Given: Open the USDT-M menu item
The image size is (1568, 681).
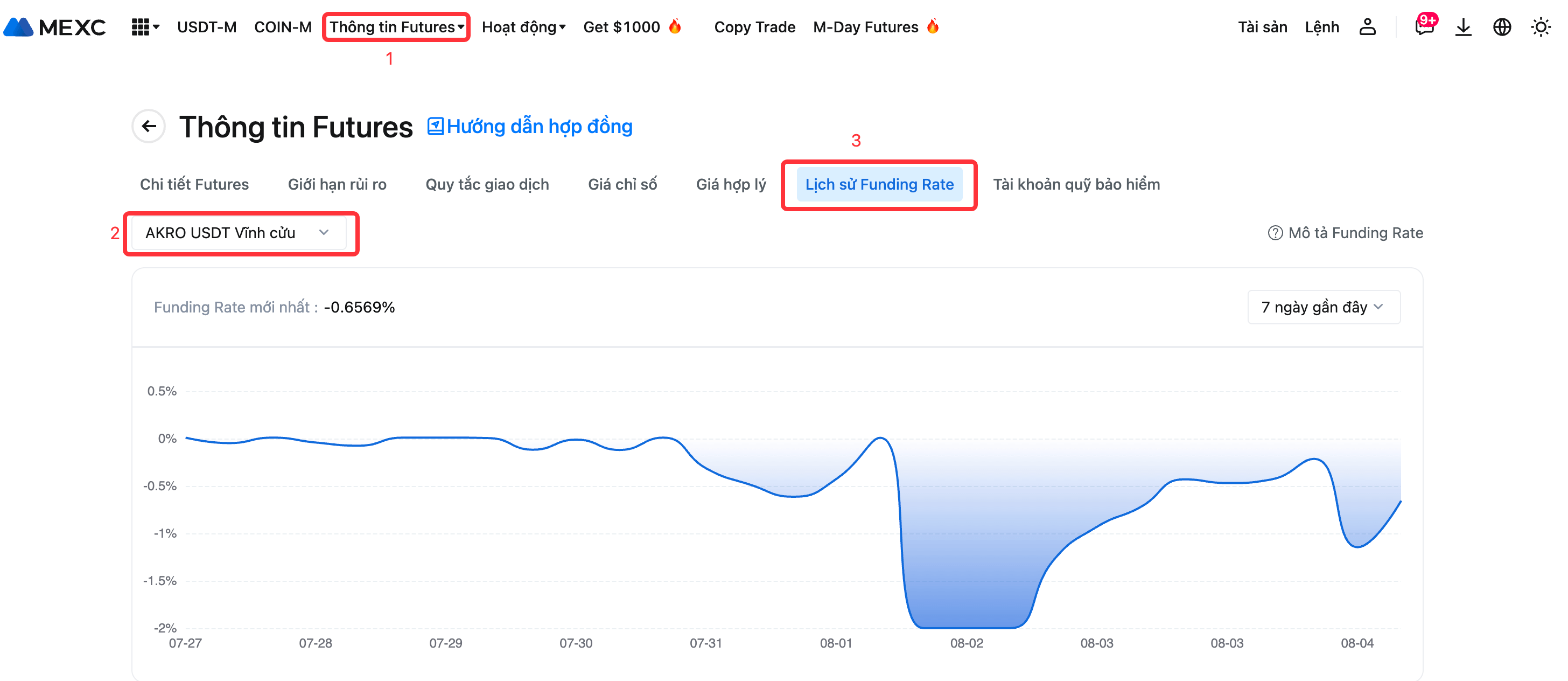Looking at the screenshot, I should pyautogui.click(x=206, y=27).
